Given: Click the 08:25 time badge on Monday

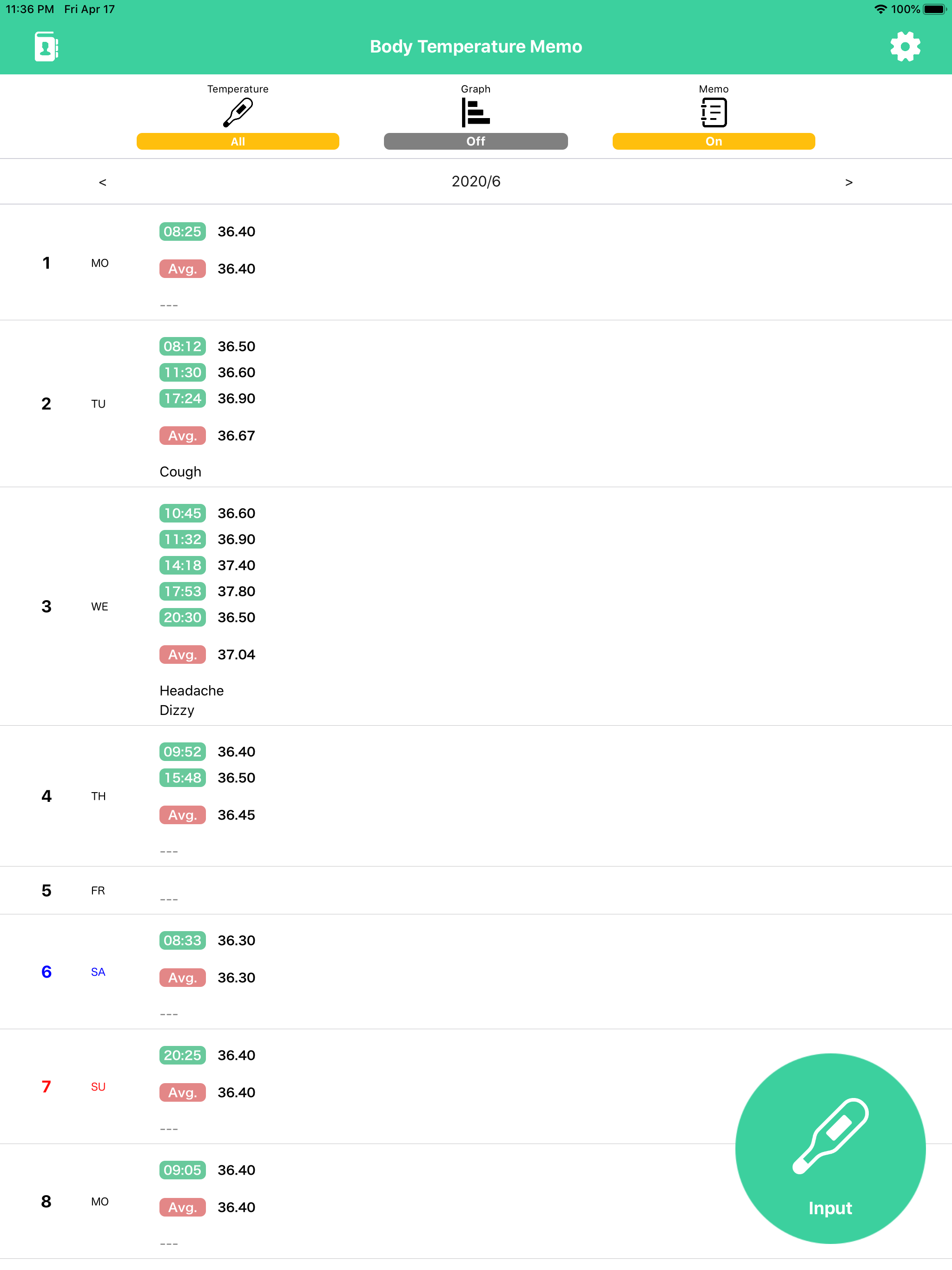Looking at the screenshot, I should [x=182, y=232].
